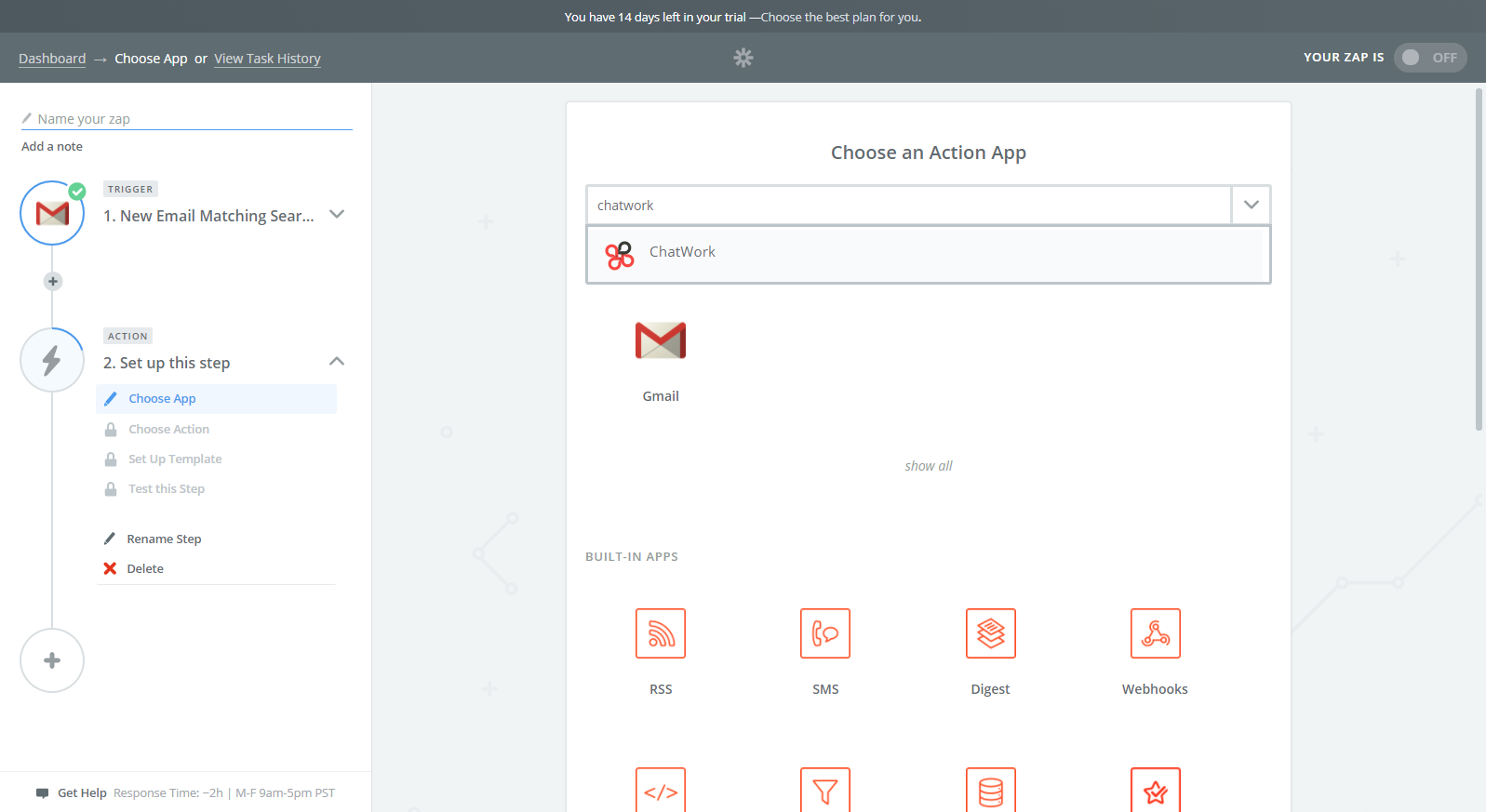The image size is (1486, 812).
Task: Click the trigger title New Email Matching Search
Action: 208,216
